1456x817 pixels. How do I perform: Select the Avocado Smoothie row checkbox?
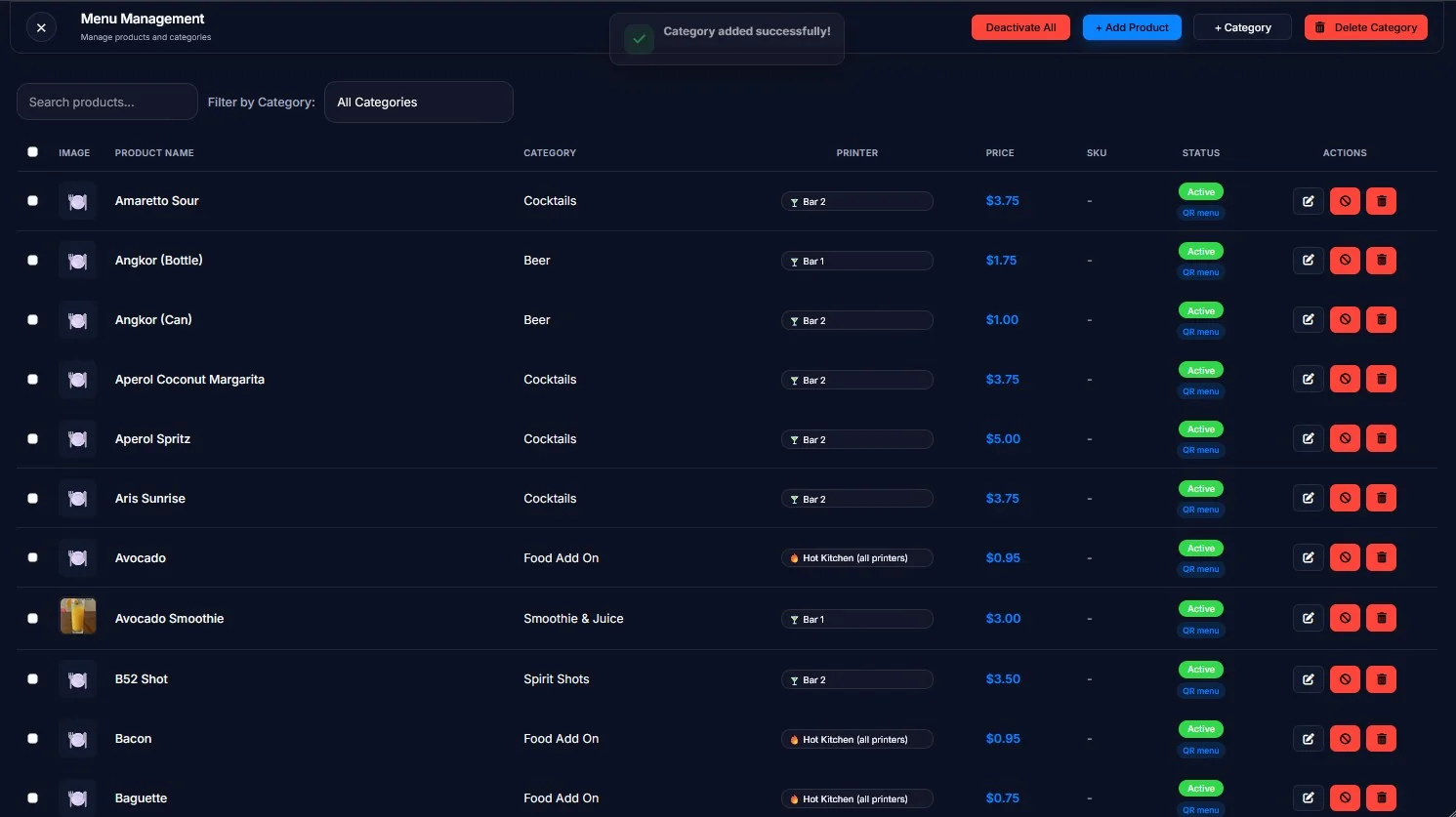[32, 619]
